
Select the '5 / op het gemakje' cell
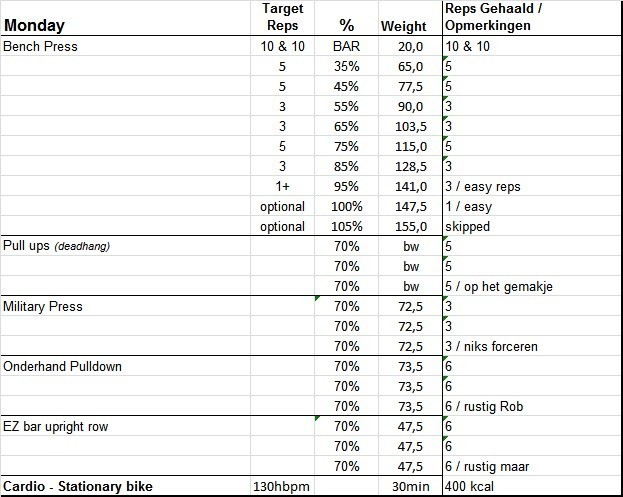[497, 286]
